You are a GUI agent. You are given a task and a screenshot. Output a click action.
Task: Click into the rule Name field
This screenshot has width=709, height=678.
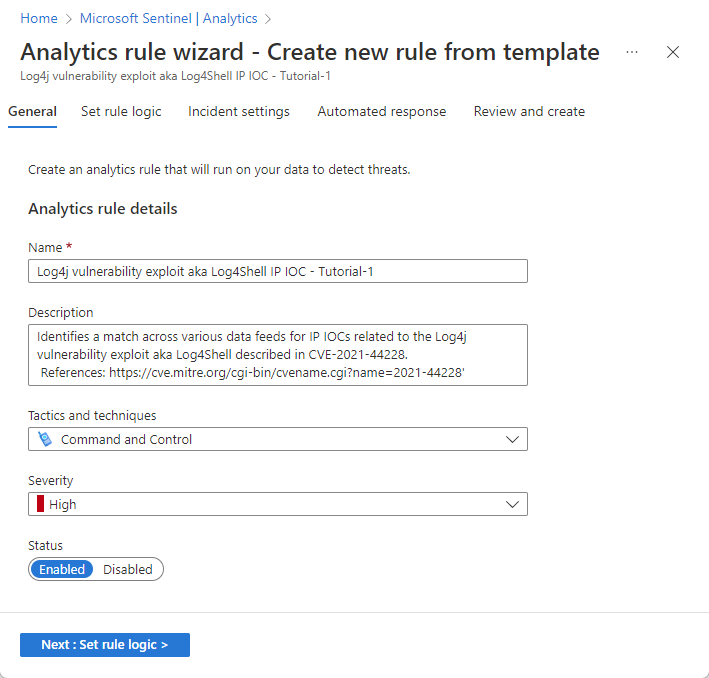[x=278, y=271]
